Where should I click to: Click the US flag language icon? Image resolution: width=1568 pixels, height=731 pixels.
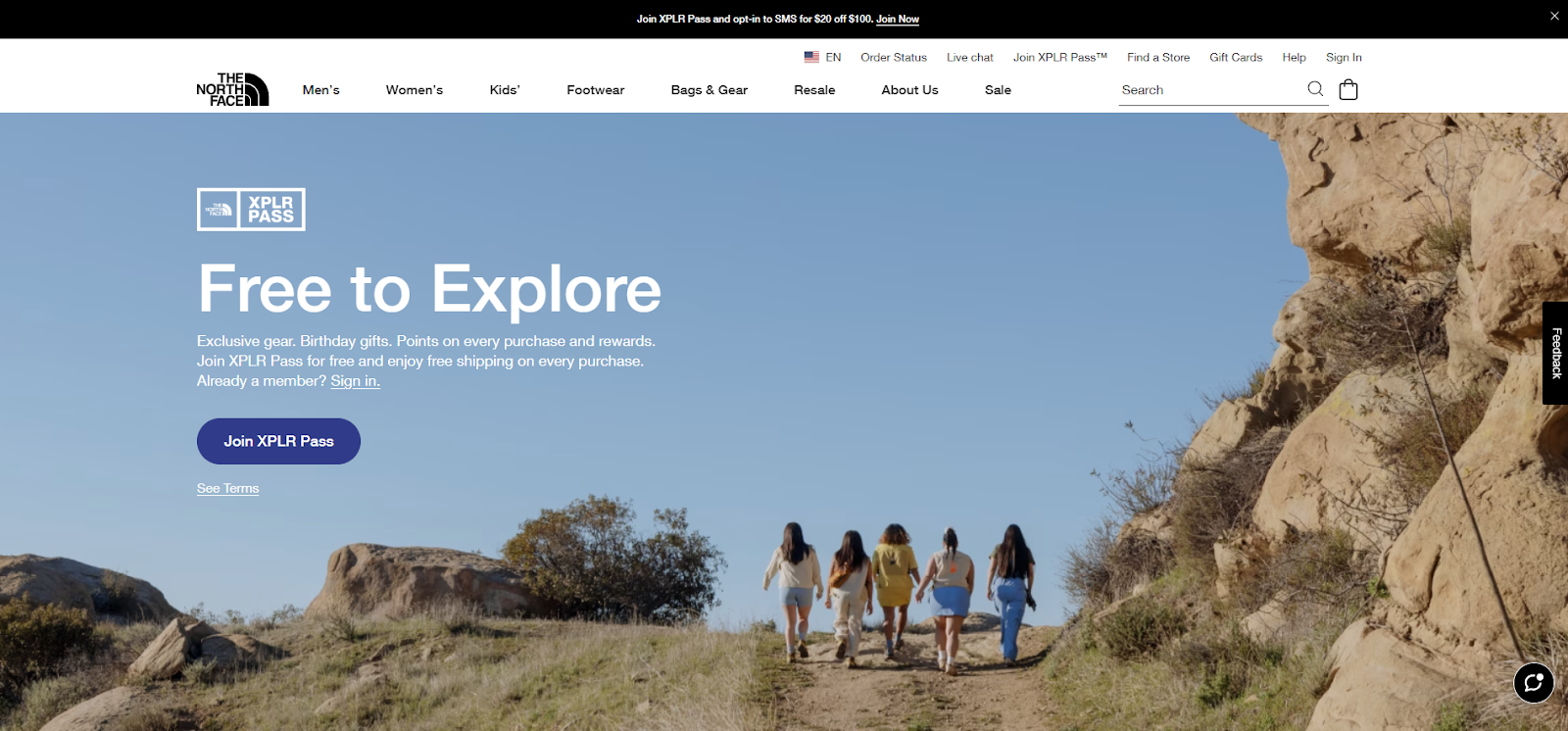[811, 57]
